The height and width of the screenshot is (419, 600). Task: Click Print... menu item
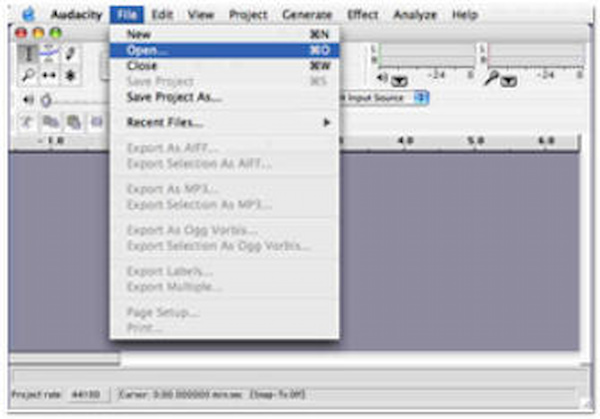(x=224, y=328)
